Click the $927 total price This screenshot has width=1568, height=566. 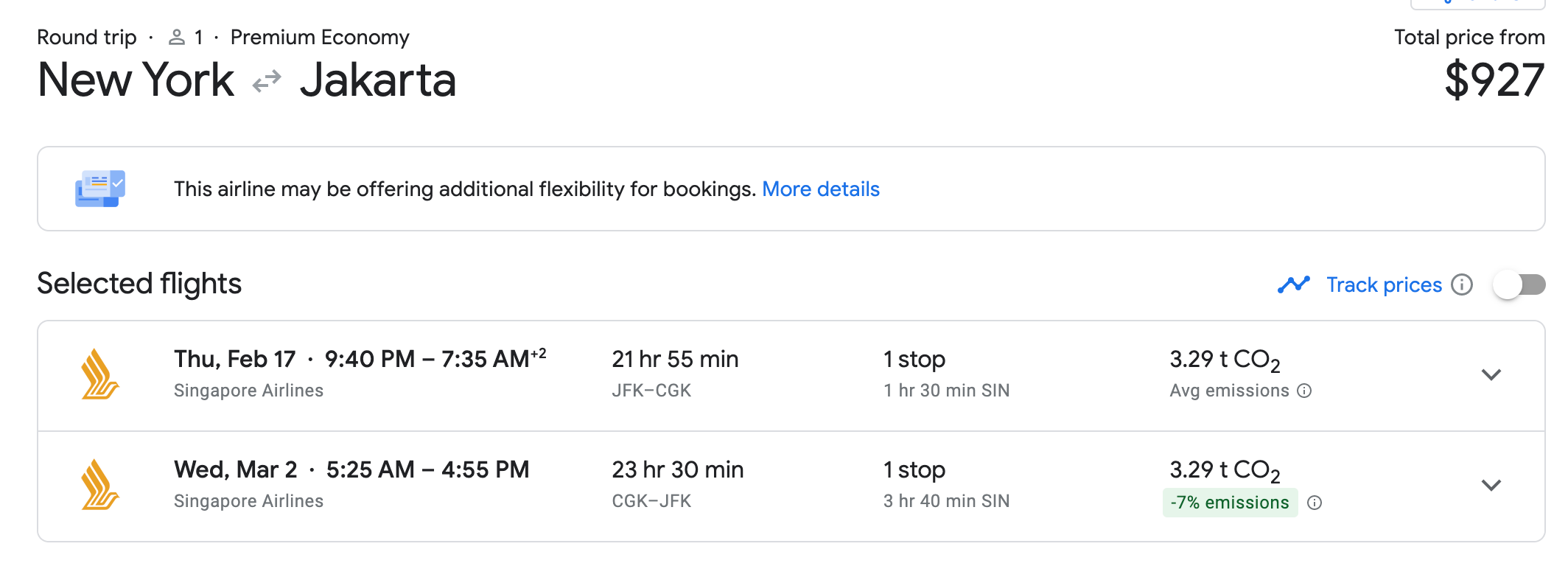coord(1494,80)
